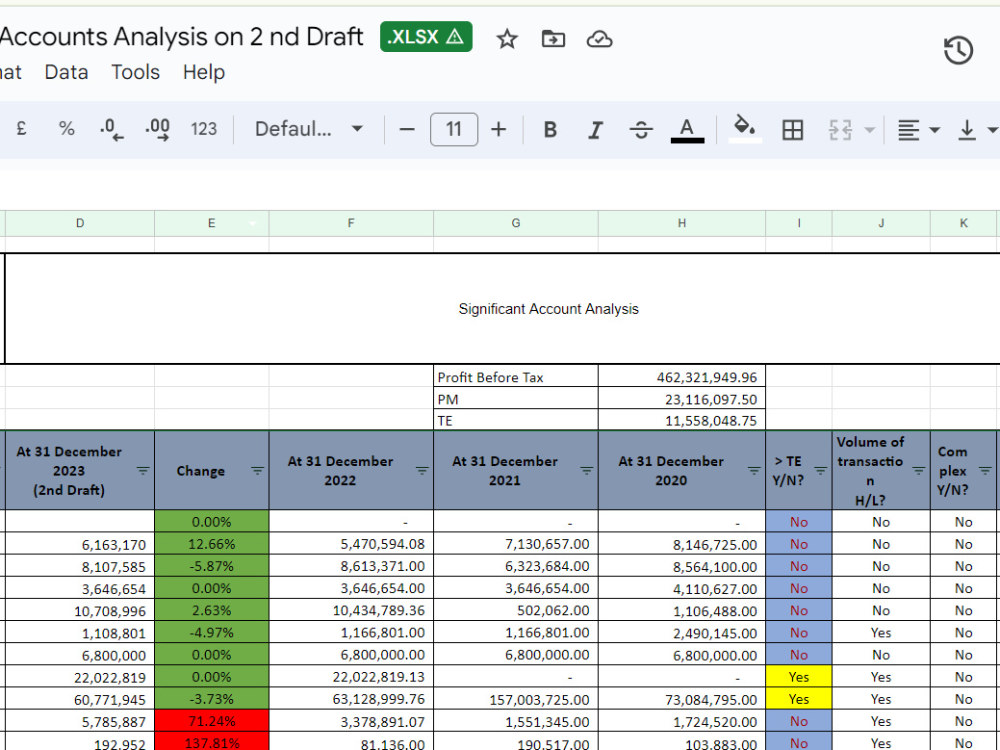The height and width of the screenshot is (750, 1000).
Task: Open filter for > TE Y/N column
Action: coord(820,471)
